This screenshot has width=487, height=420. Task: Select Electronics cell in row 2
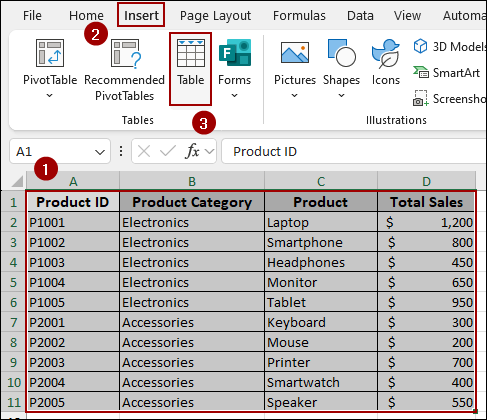point(192,222)
